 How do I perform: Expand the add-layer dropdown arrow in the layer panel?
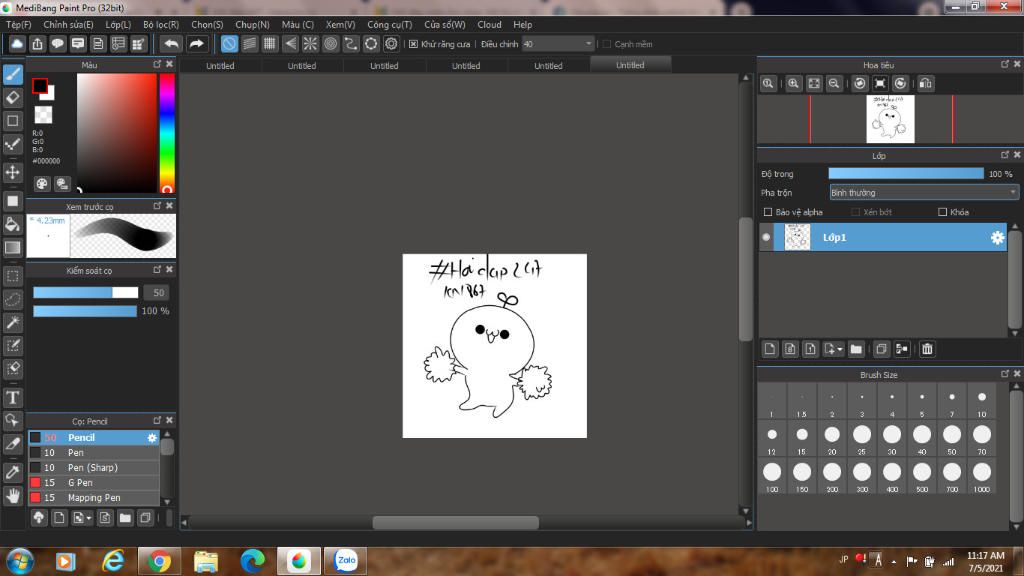(x=840, y=349)
